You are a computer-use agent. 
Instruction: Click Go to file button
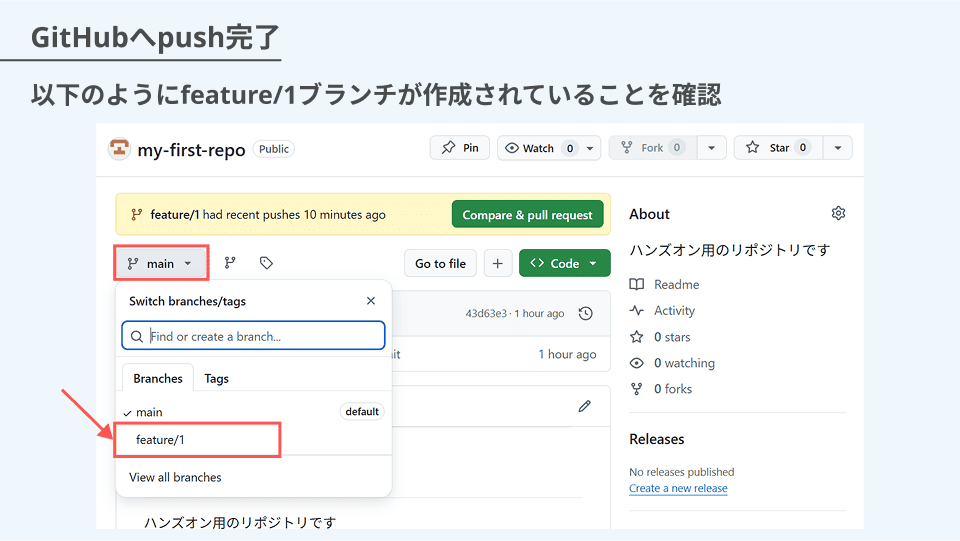440,263
